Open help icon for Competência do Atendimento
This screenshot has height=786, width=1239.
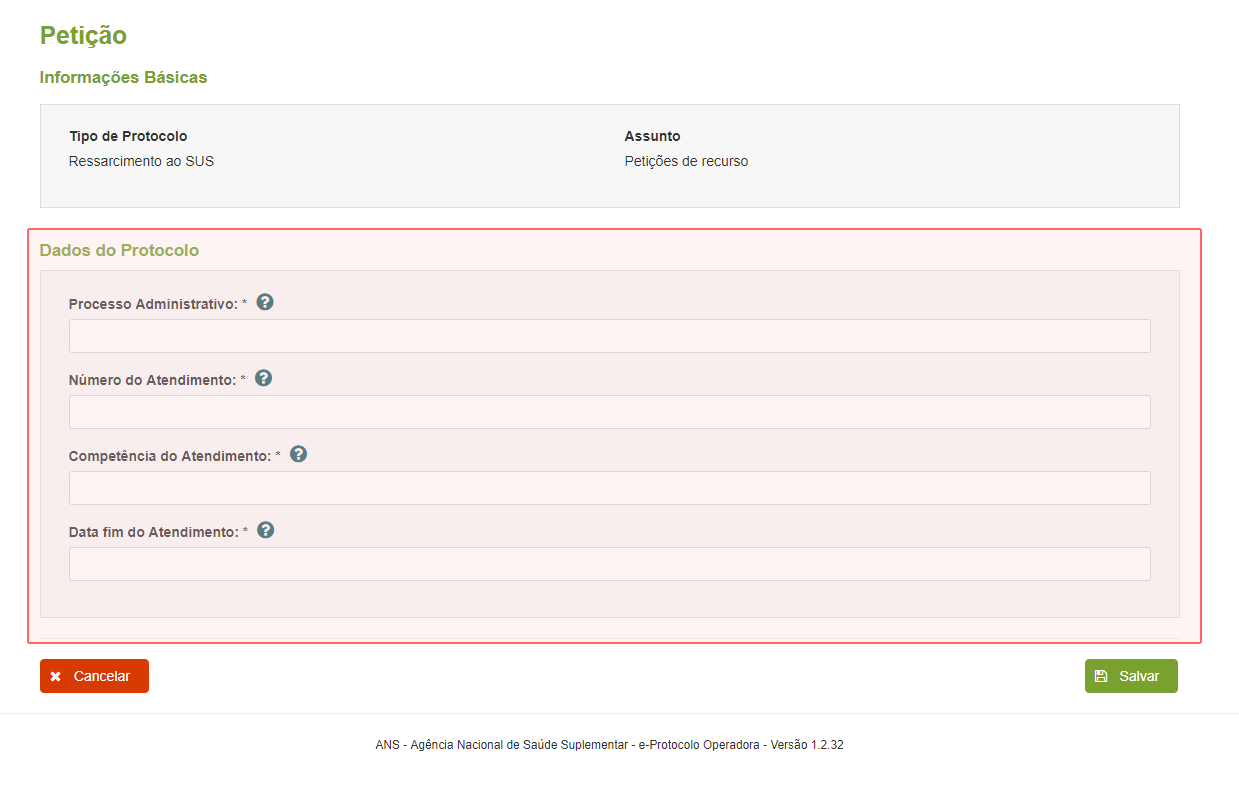(x=298, y=454)
